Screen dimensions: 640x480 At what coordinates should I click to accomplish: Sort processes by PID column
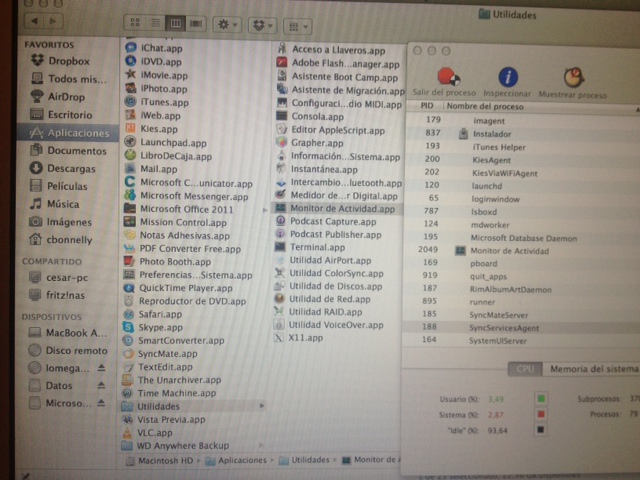[426, 106]
